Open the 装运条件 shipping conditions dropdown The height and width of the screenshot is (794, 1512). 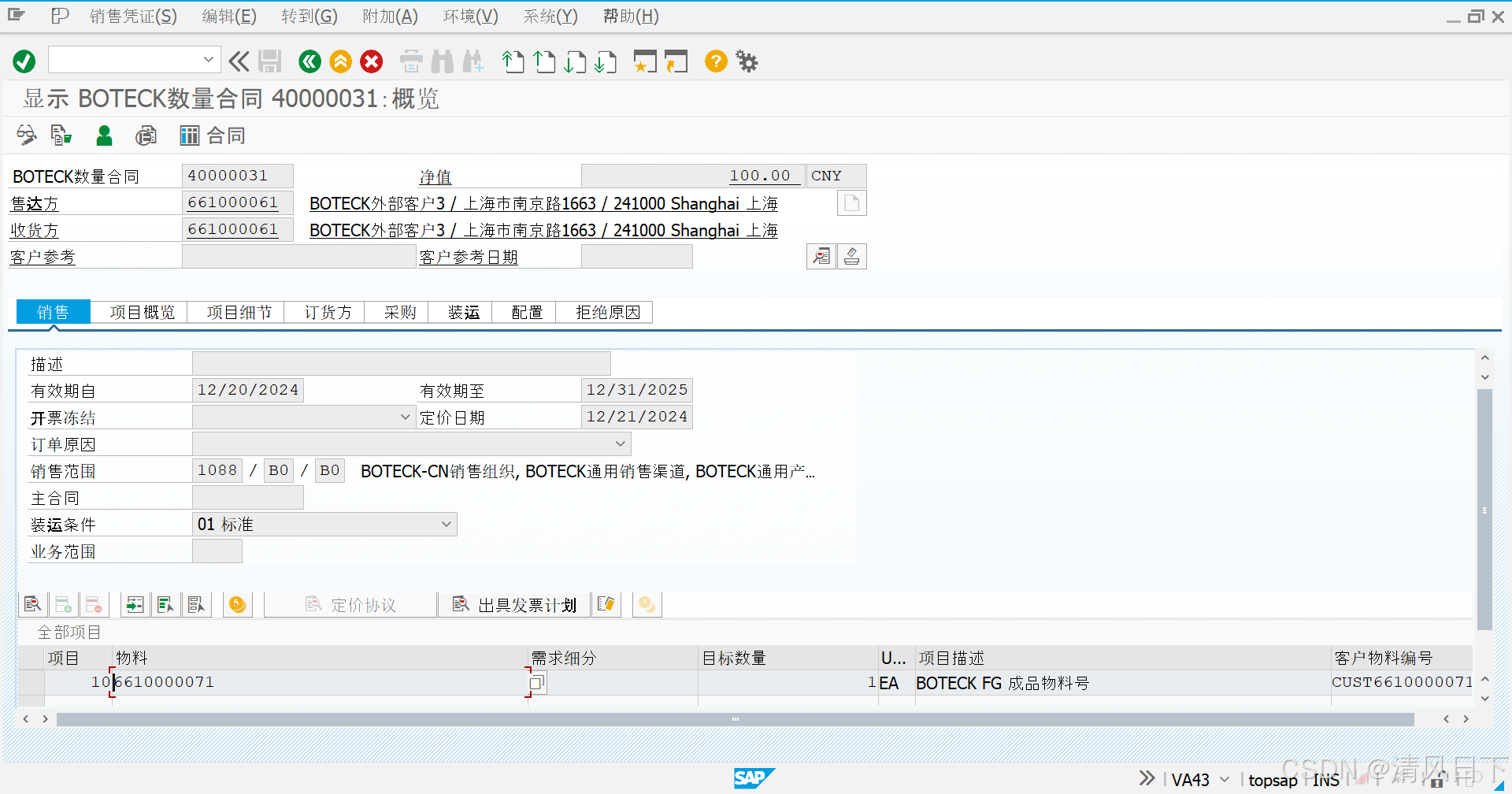click(x=446, y=523)
